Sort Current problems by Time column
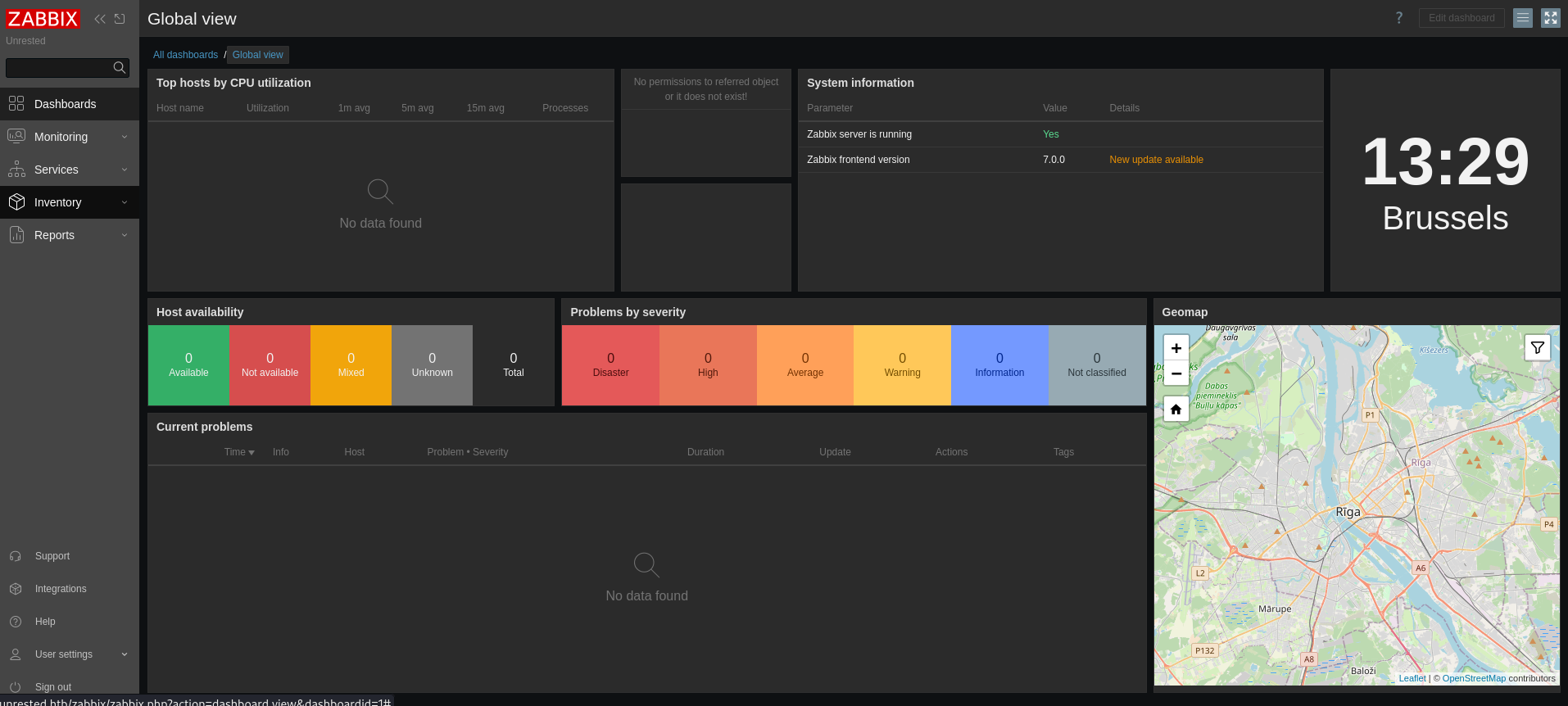 click(239, 452)
